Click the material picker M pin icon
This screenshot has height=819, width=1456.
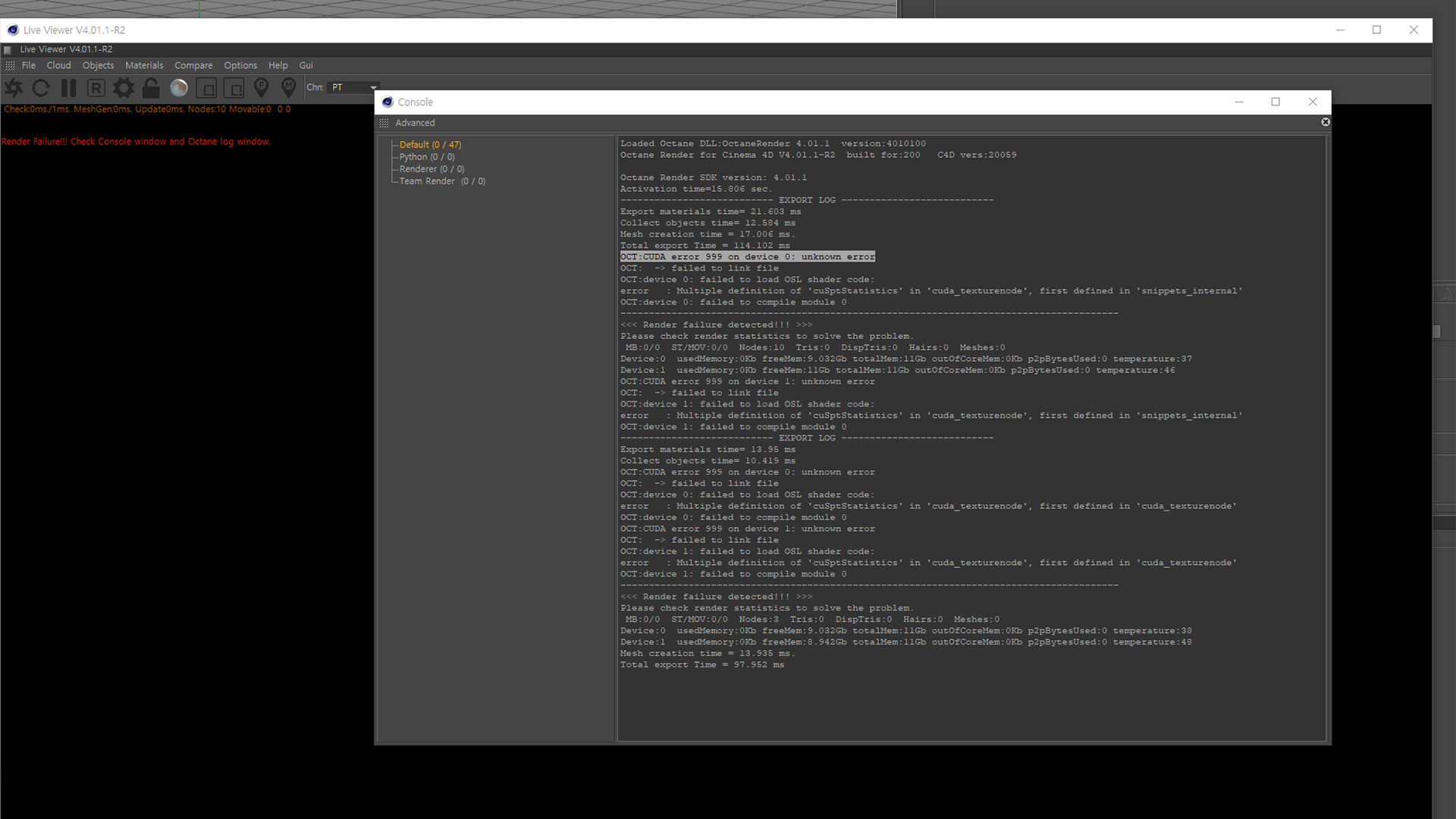(289, 88)
